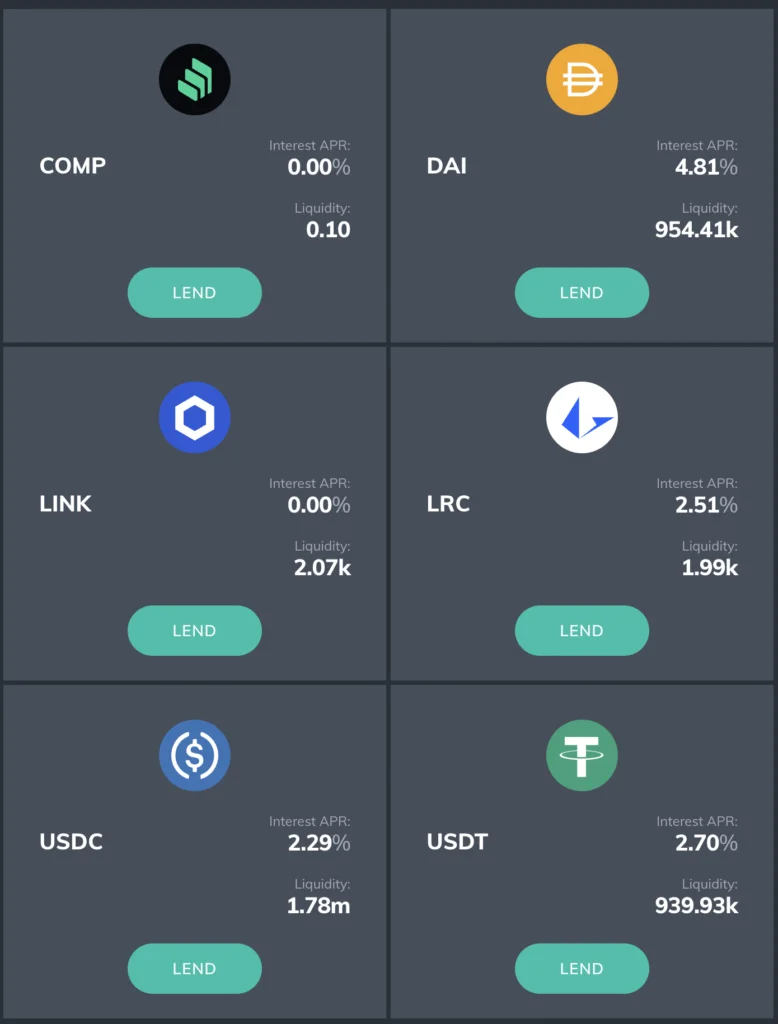The height and width of the screenshot is (1024, 778).
Task: Click the LINK token name label
Action: (x=66, y=504)
